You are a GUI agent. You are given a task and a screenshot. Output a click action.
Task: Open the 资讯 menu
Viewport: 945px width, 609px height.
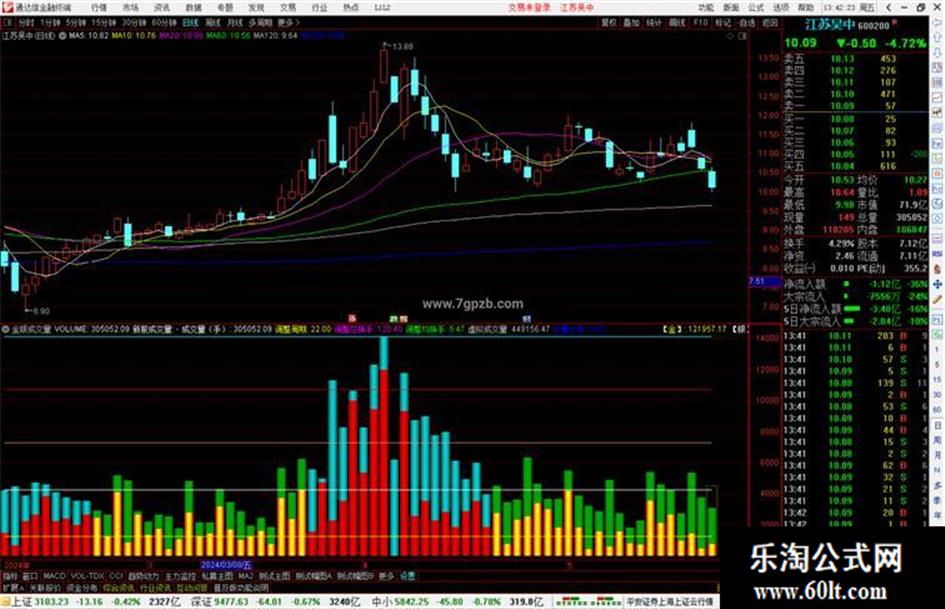(162, 8)
